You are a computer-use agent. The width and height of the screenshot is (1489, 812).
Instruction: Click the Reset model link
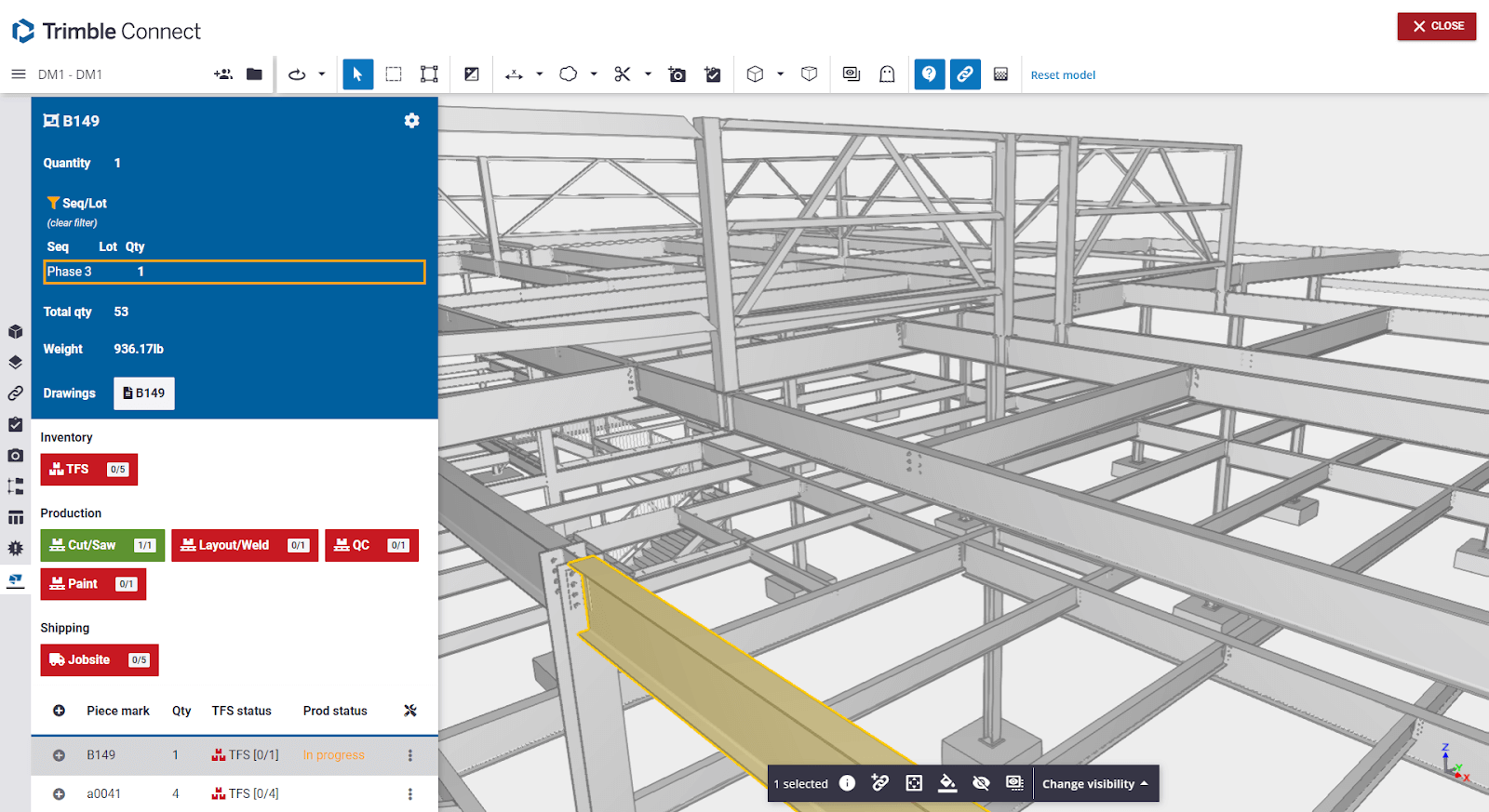point(1063,75)
